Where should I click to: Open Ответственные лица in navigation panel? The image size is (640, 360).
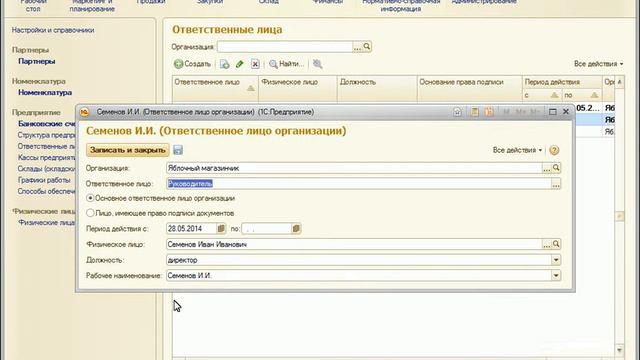pyautogui.click(x=47, y=146)
